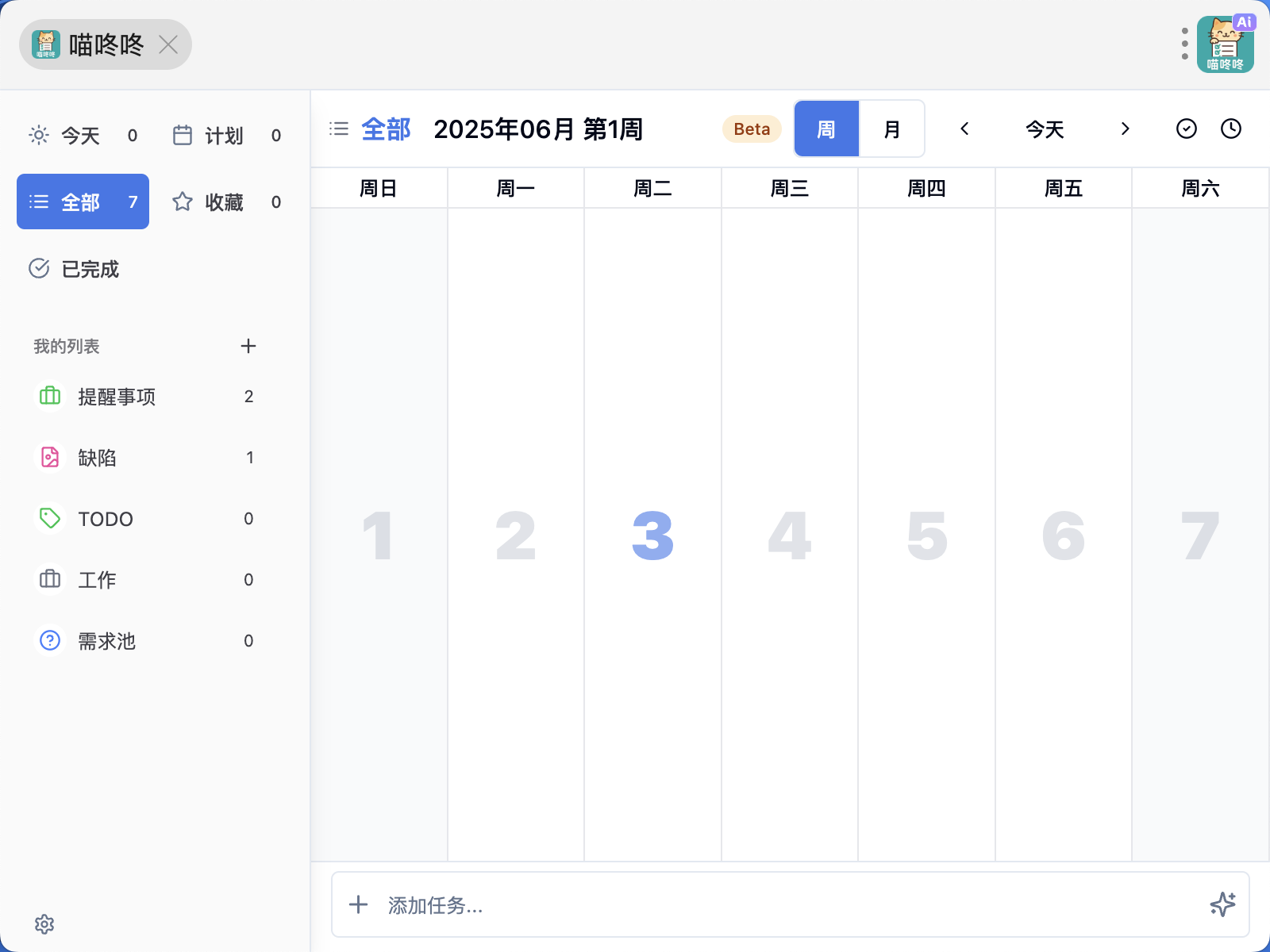Switch to 周 week view
The image size is (1270, 952).
point(826,129)
